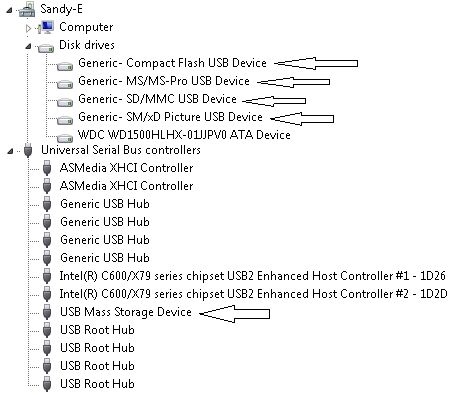Select Generic- MS/MS-Pro USB Device
Screen dimensions: 451x395
tap(164, 81)
